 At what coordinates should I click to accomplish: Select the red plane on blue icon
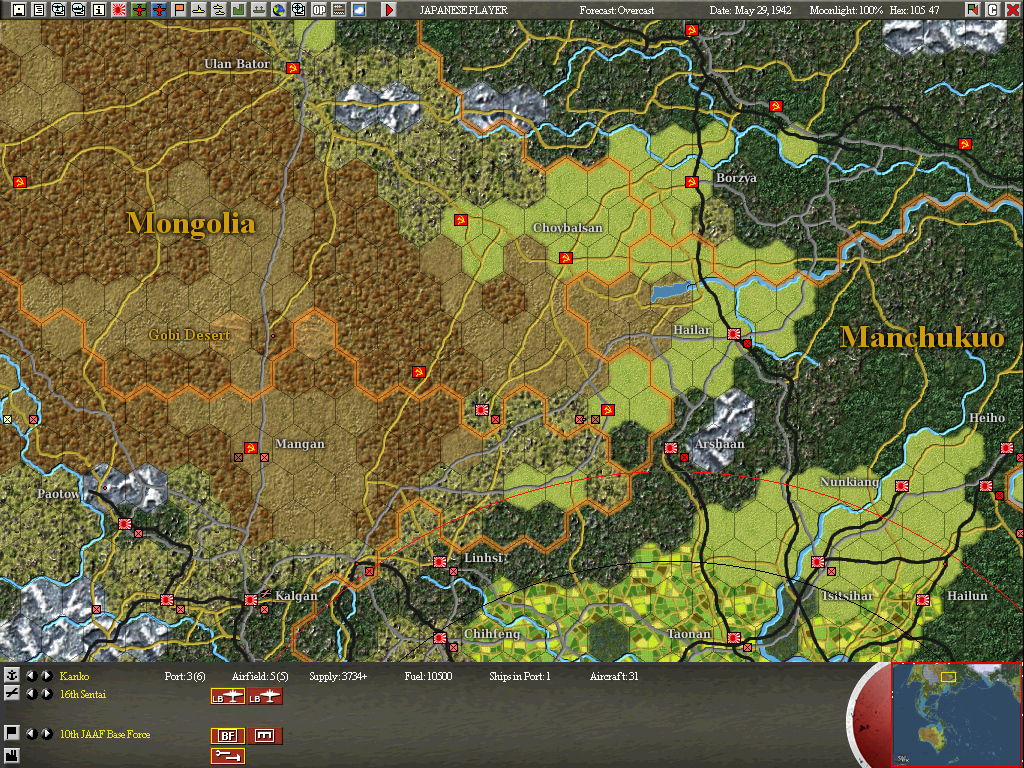pyautogui.click(x=159, y=10)
